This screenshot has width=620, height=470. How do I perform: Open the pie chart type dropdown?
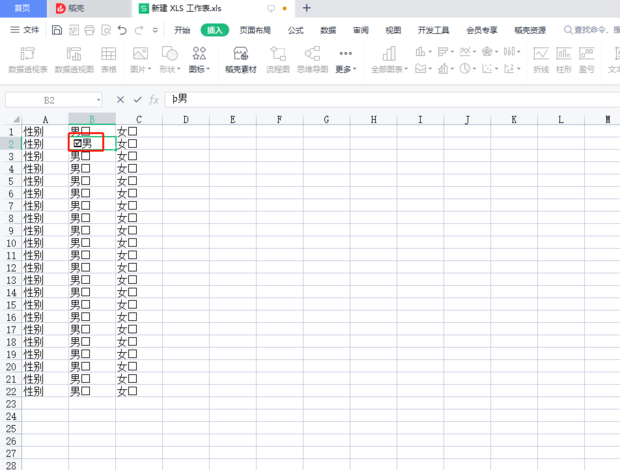point(468,69)
